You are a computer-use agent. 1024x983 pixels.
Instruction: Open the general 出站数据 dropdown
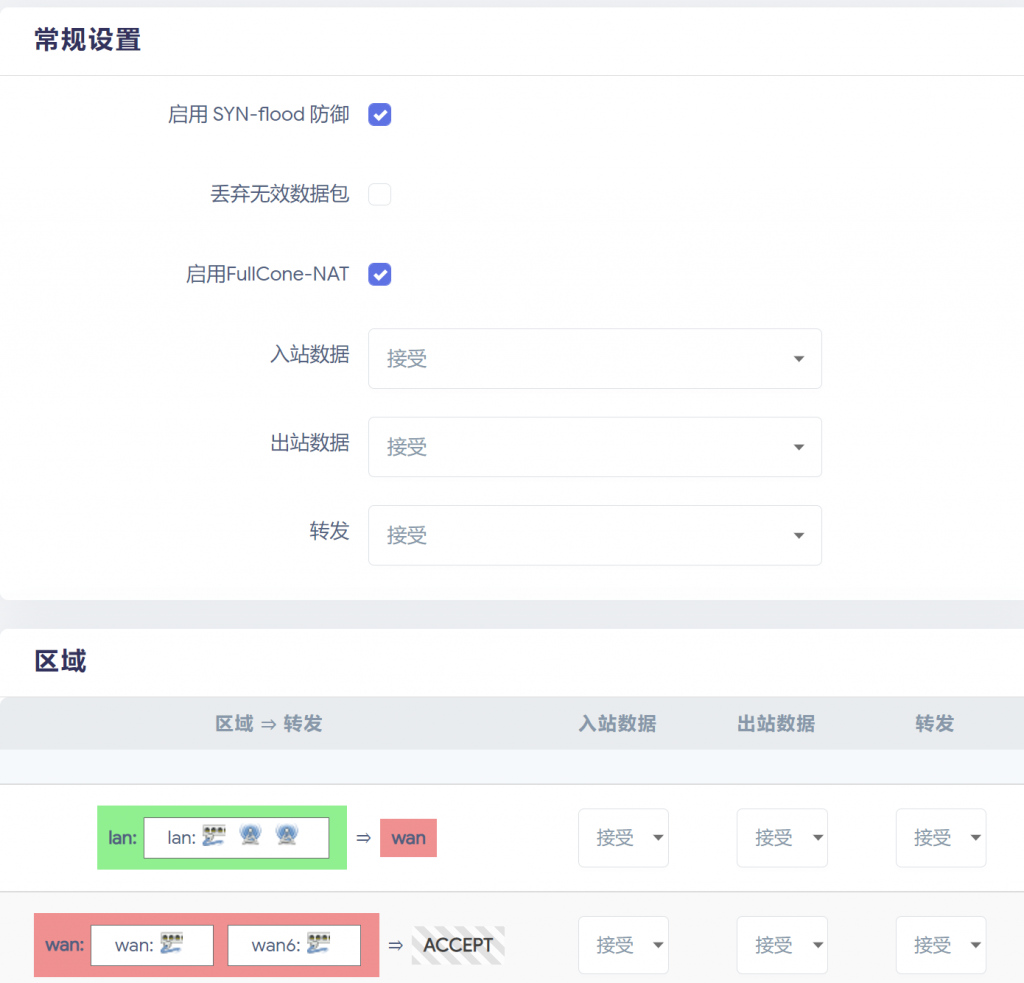pos(594,447)
